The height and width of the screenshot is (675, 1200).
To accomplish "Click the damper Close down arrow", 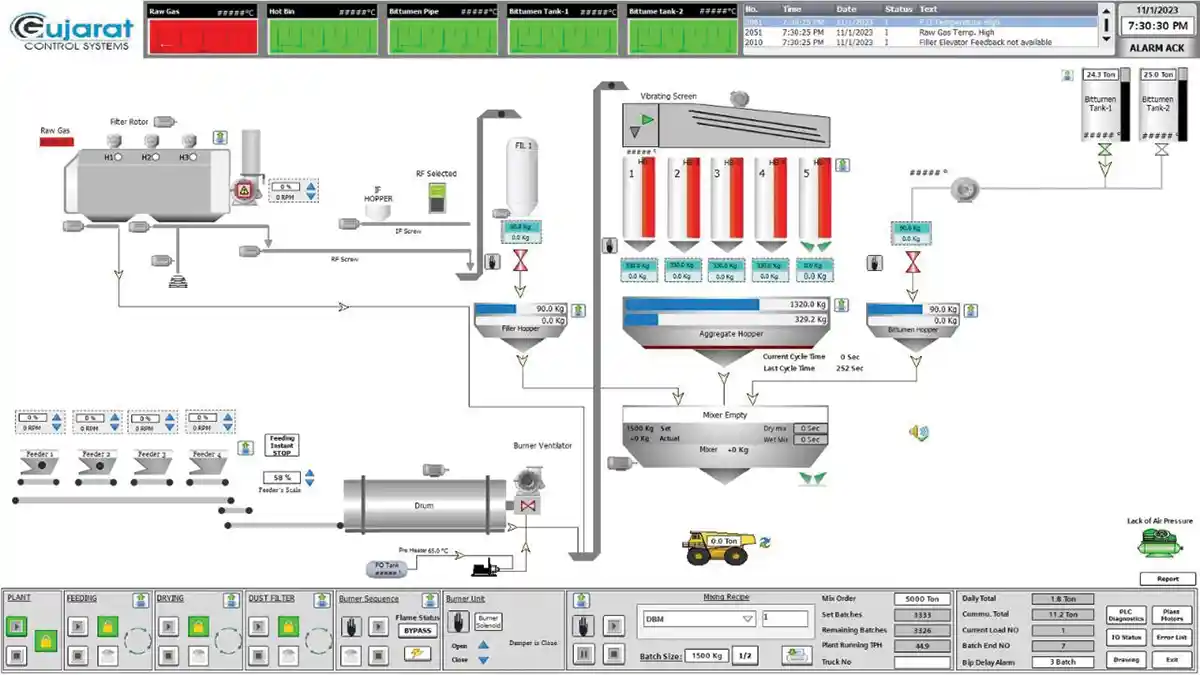I will [x=483, y=660].
